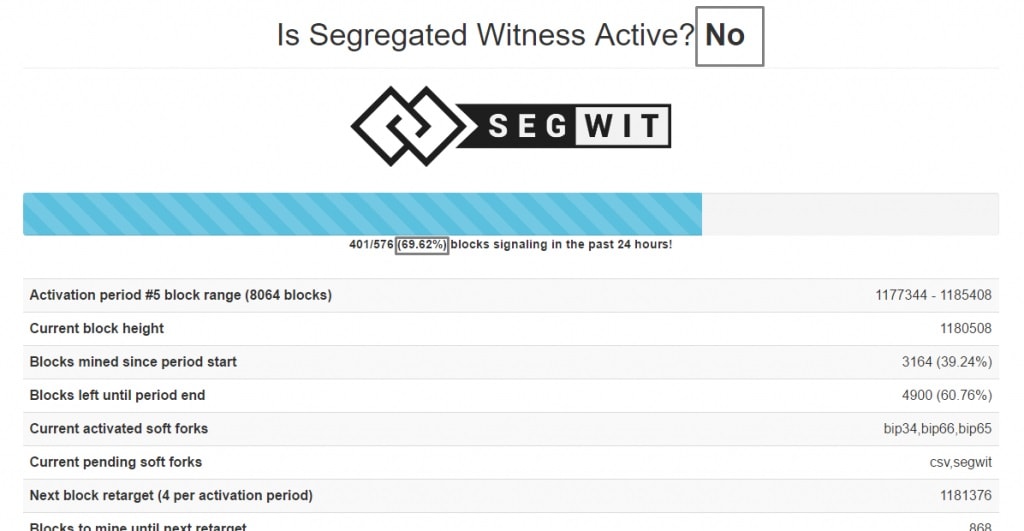Image resolution: width=1024 pixels, height=531 pixels.
Task: Select the "Current block height" row label
Action: 97,328
